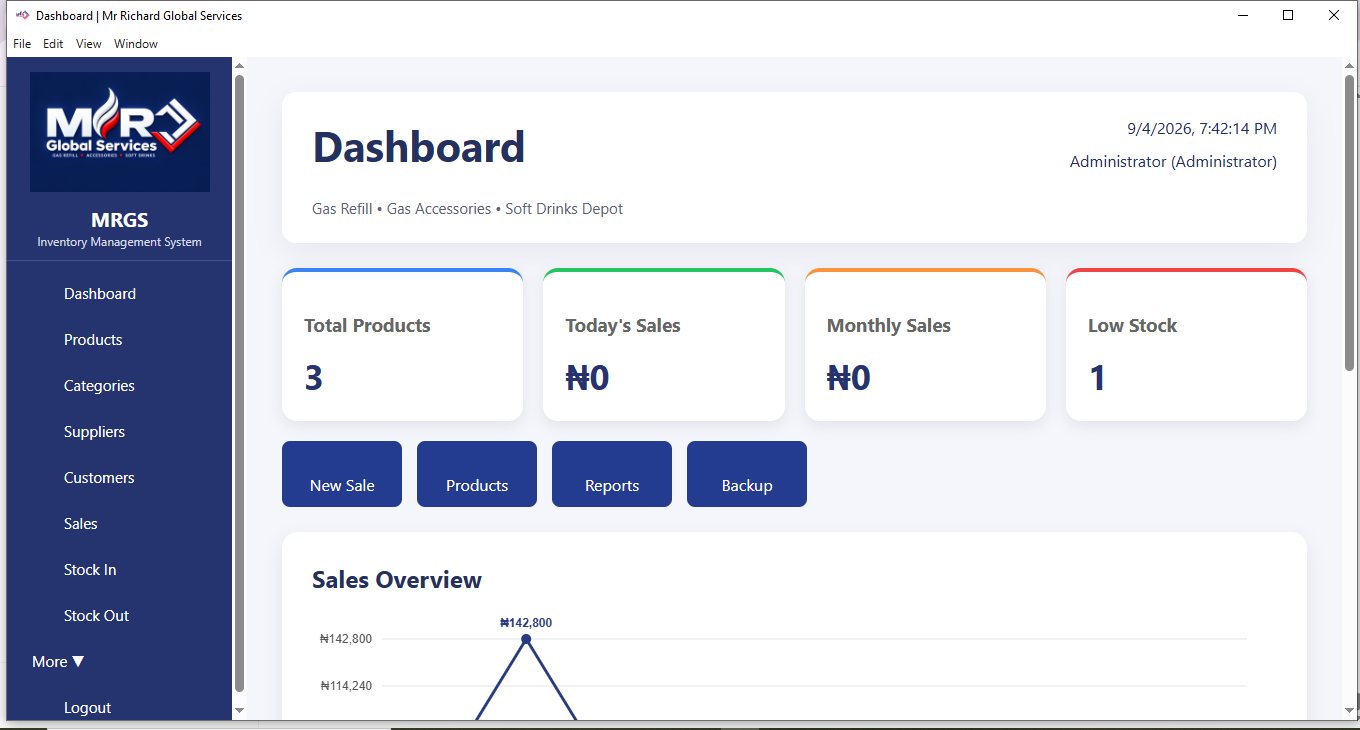1360x730 pixels.
Task: Click the Total Products card
Action: (x=402, y=345)
